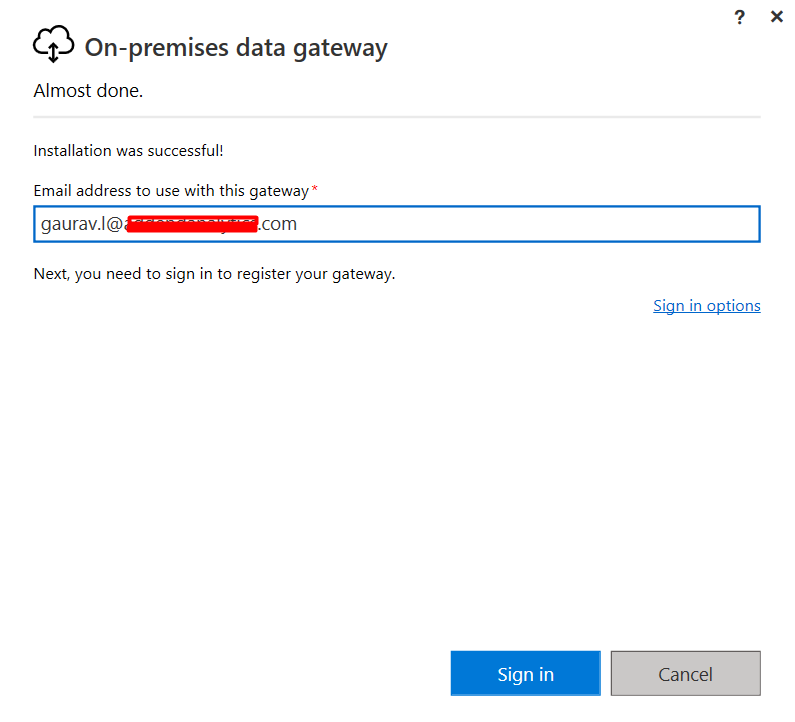Click the blue Sign in button
This screenshot has width=795, height=722.
tap(525, 673)
